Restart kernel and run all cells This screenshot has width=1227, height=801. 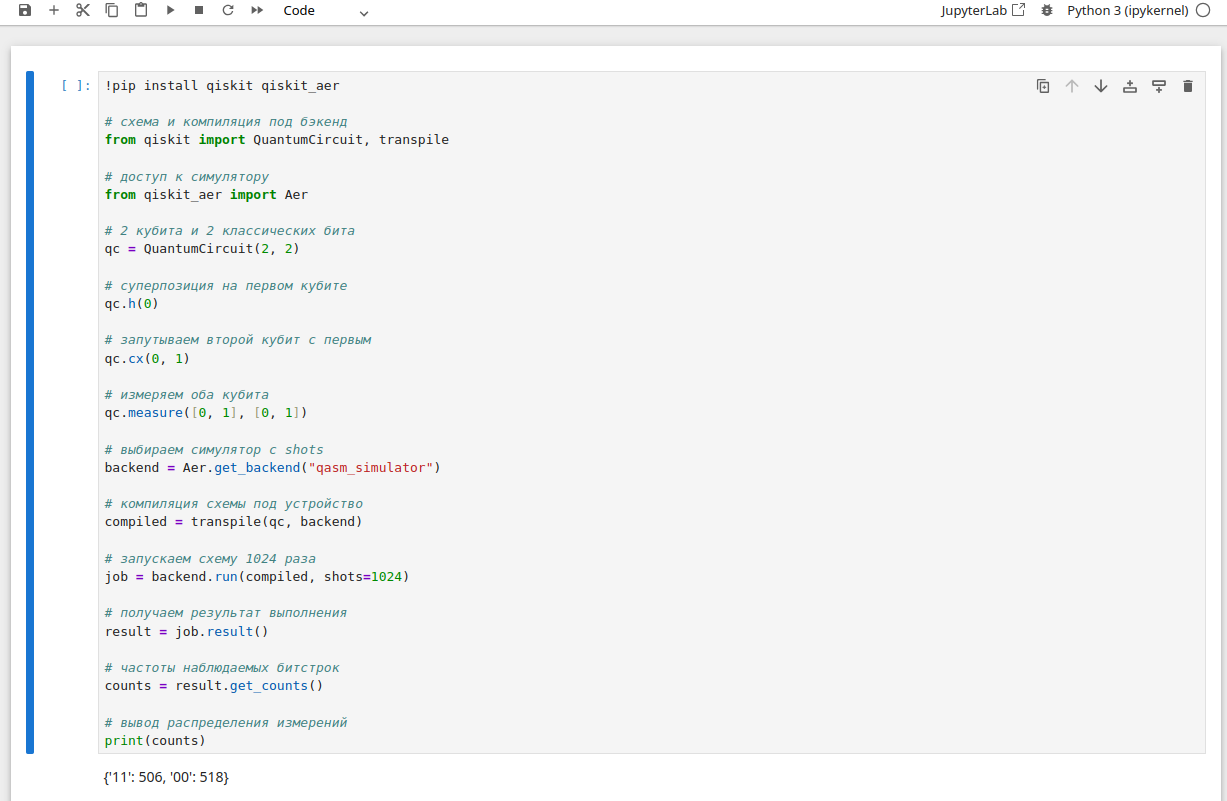click(257, 10)
